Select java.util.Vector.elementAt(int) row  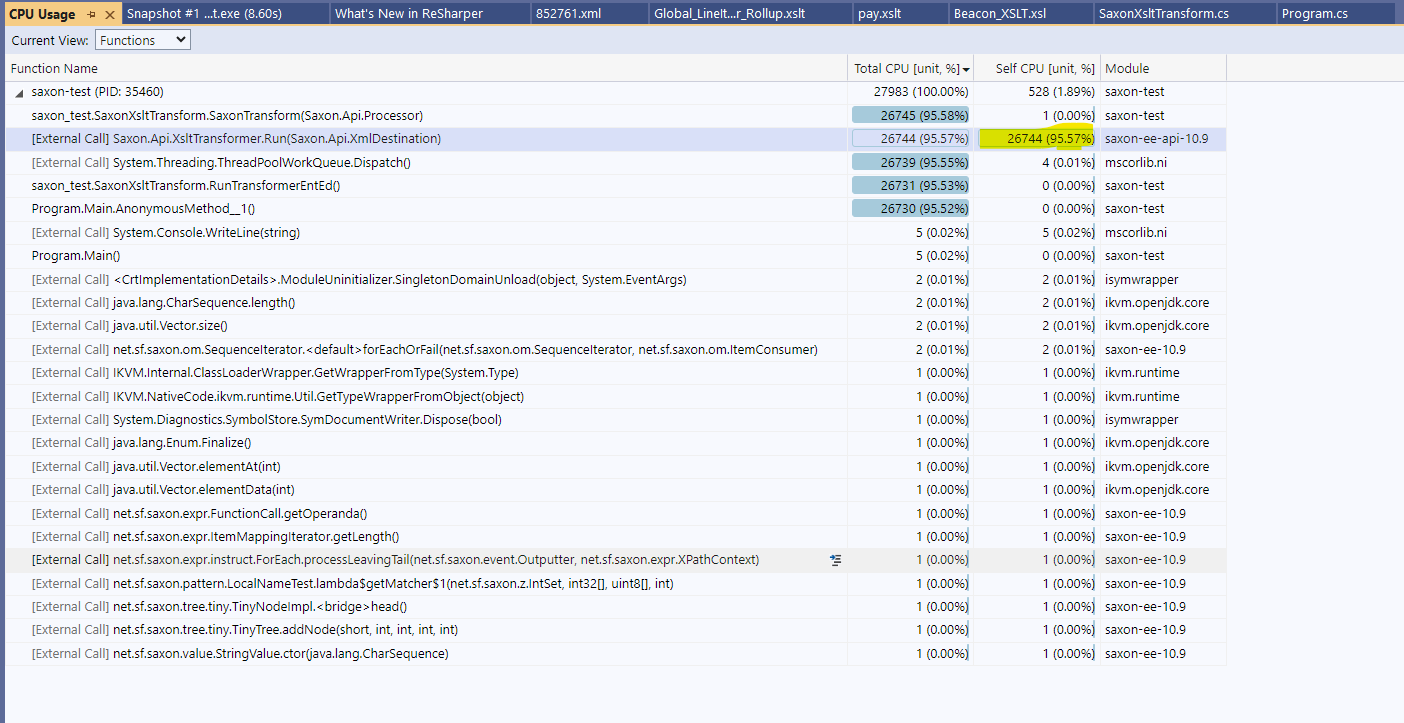(615, 466)
